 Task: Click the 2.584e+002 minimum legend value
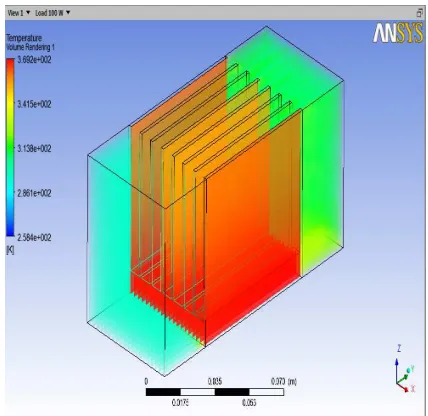pos(34,238)
